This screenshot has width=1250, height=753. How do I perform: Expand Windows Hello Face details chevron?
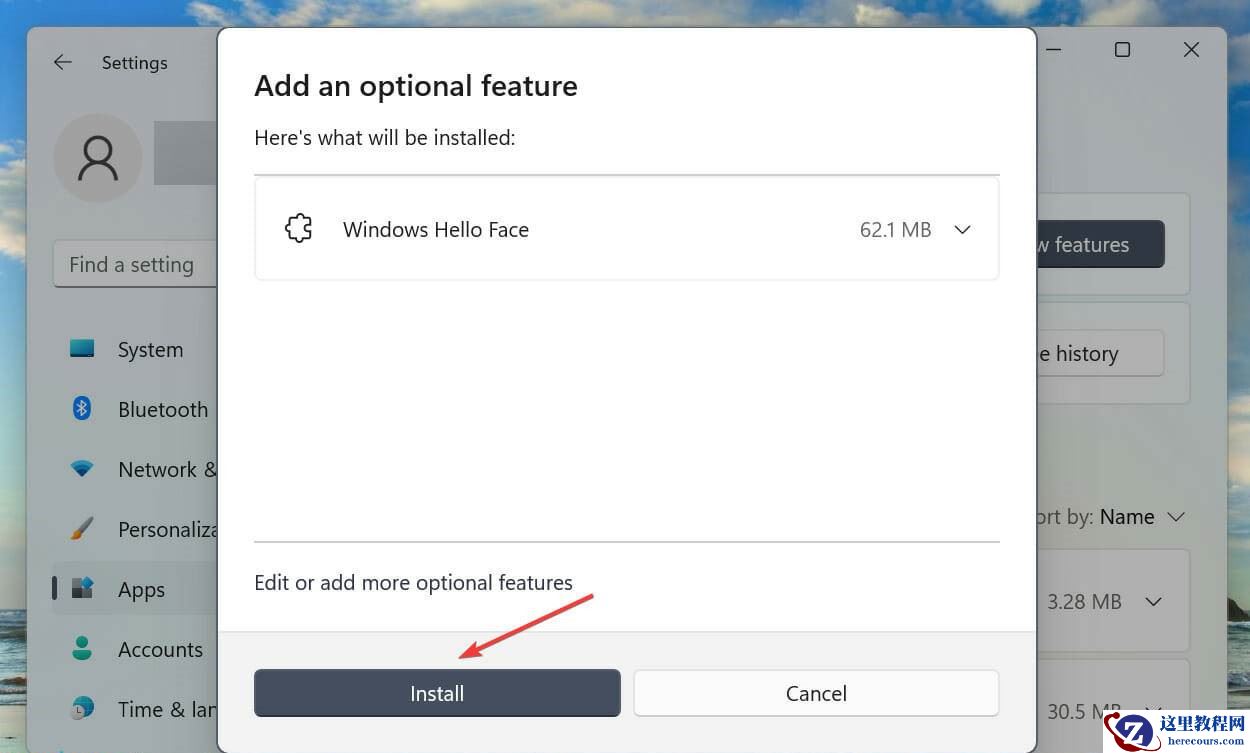pos(962,229)
